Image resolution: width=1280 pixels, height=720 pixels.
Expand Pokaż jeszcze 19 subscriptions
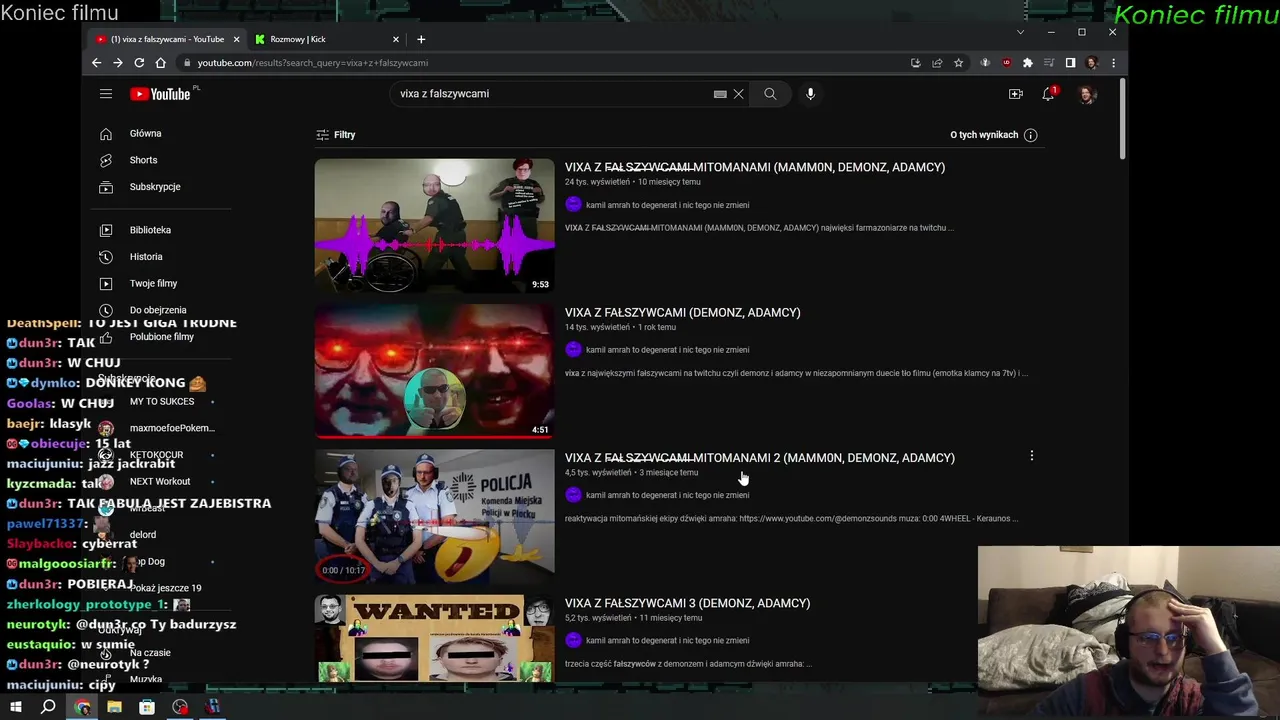coord(166,588)
